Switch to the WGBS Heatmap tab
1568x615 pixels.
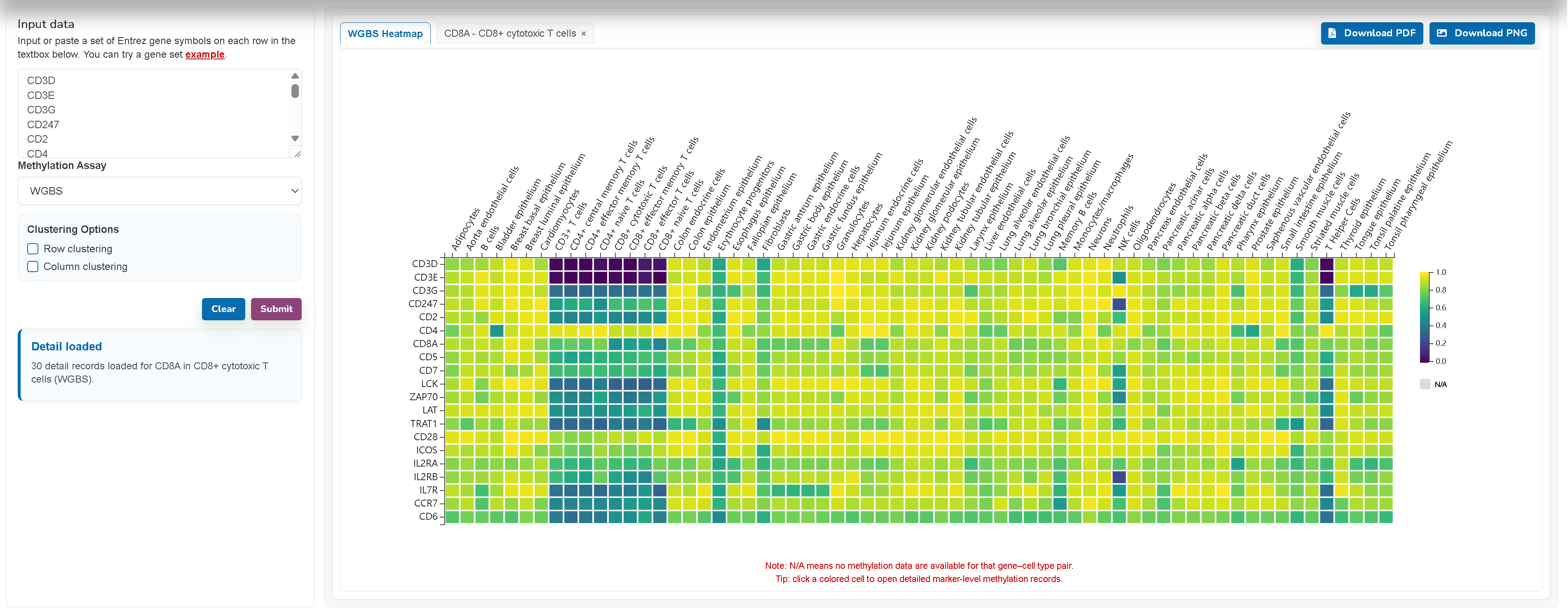tap(385, 34)
